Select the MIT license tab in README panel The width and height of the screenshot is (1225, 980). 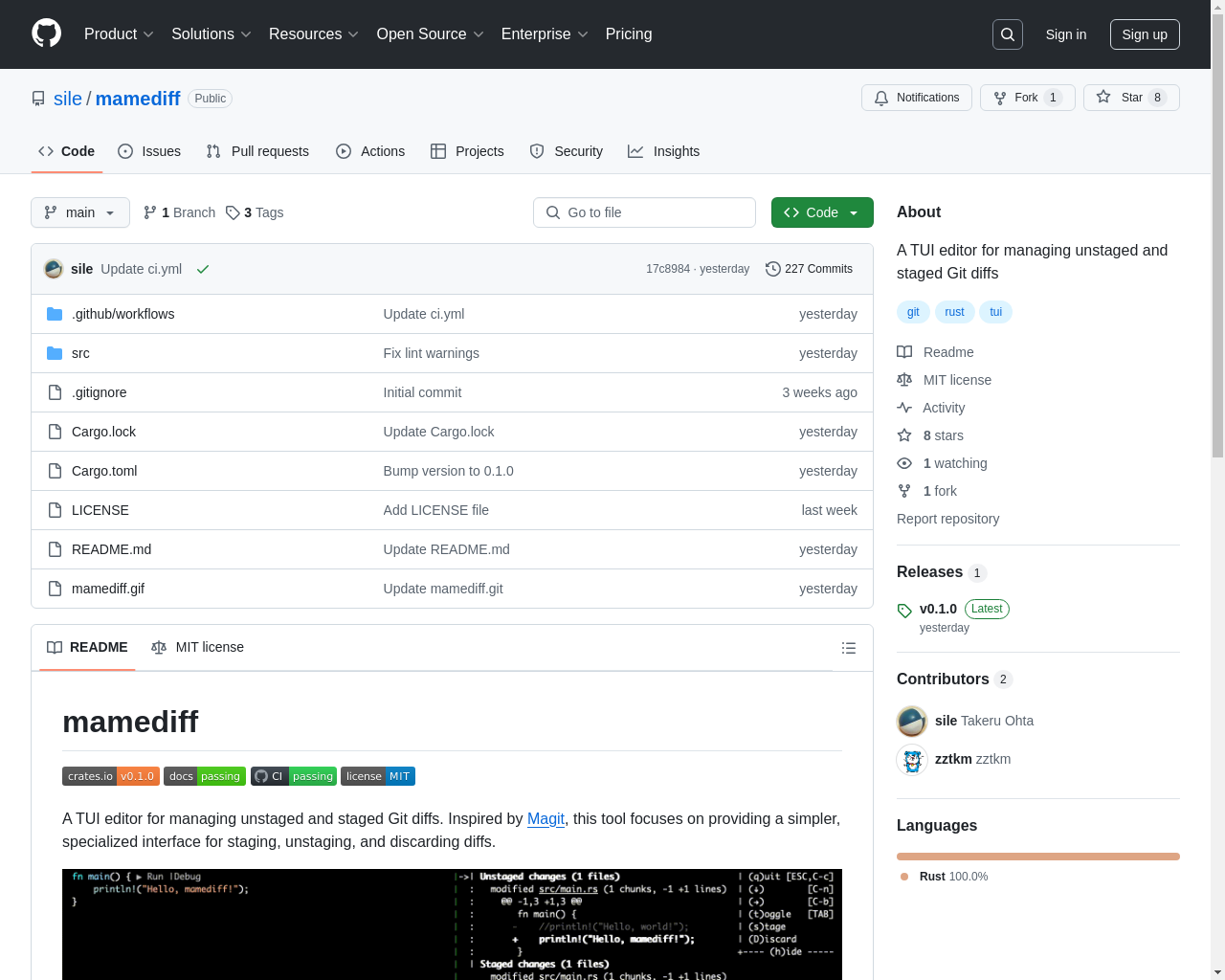point(197,647)
